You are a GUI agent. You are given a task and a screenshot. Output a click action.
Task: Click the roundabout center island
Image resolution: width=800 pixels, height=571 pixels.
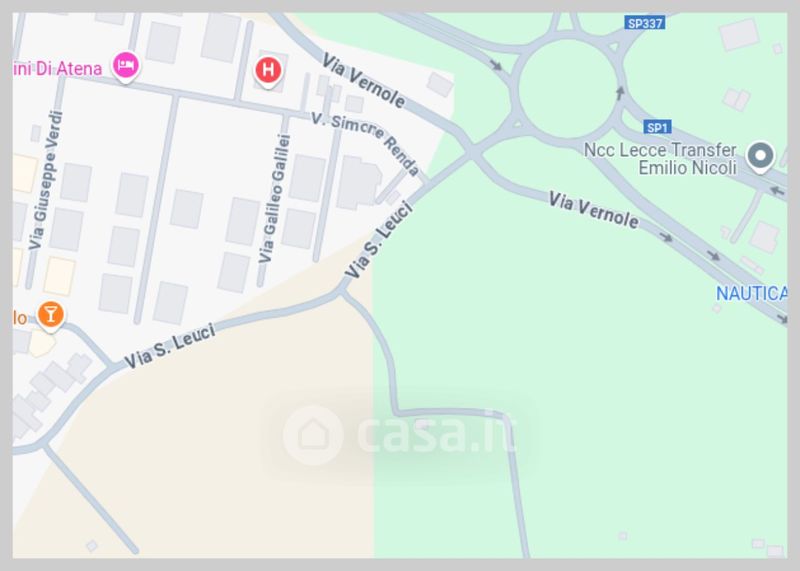(x=567, y=88)
